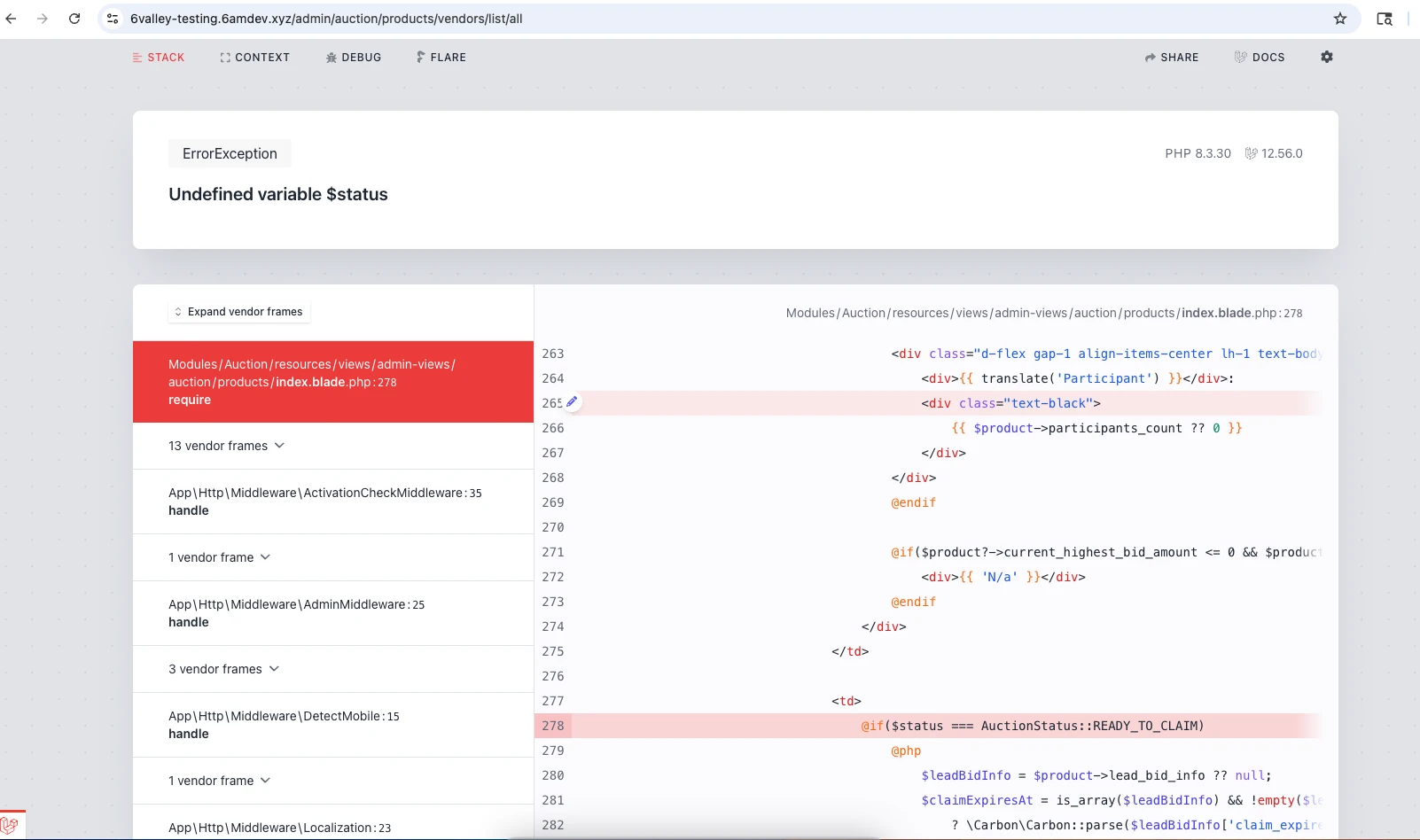Click the Undefined variable $status message

(x=278, y=194)
